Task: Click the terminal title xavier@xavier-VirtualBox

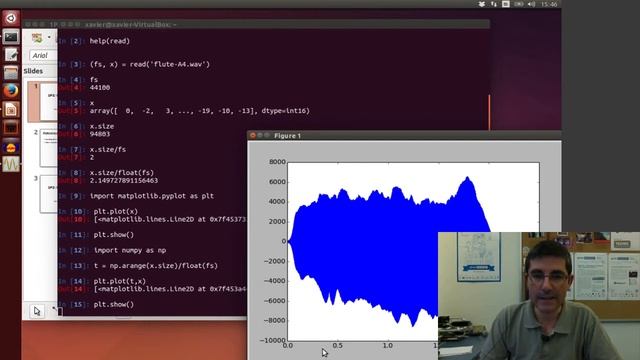Action: (131, 24)
